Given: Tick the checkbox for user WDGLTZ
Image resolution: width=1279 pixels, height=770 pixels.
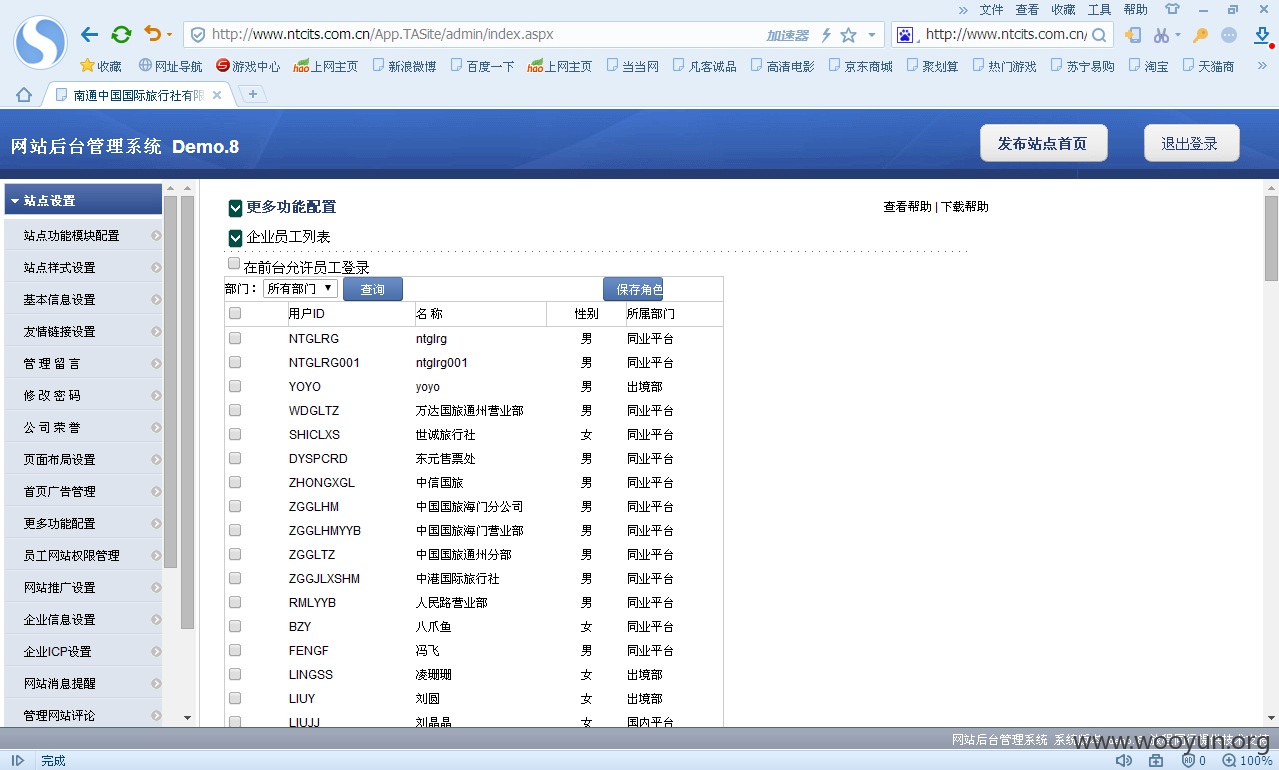Looking at the screenshot, I should point(235,410).
